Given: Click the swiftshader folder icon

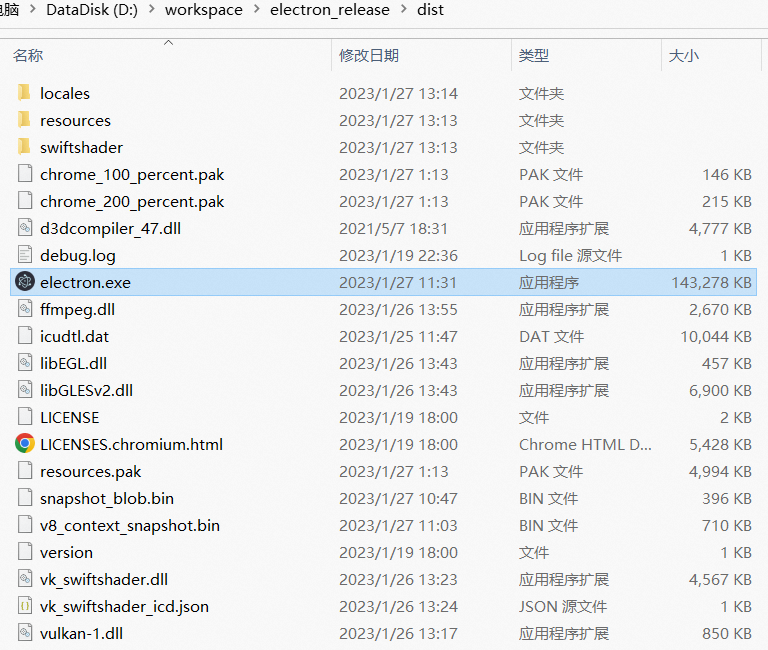Looking at the screenshot, I should 24,147.
